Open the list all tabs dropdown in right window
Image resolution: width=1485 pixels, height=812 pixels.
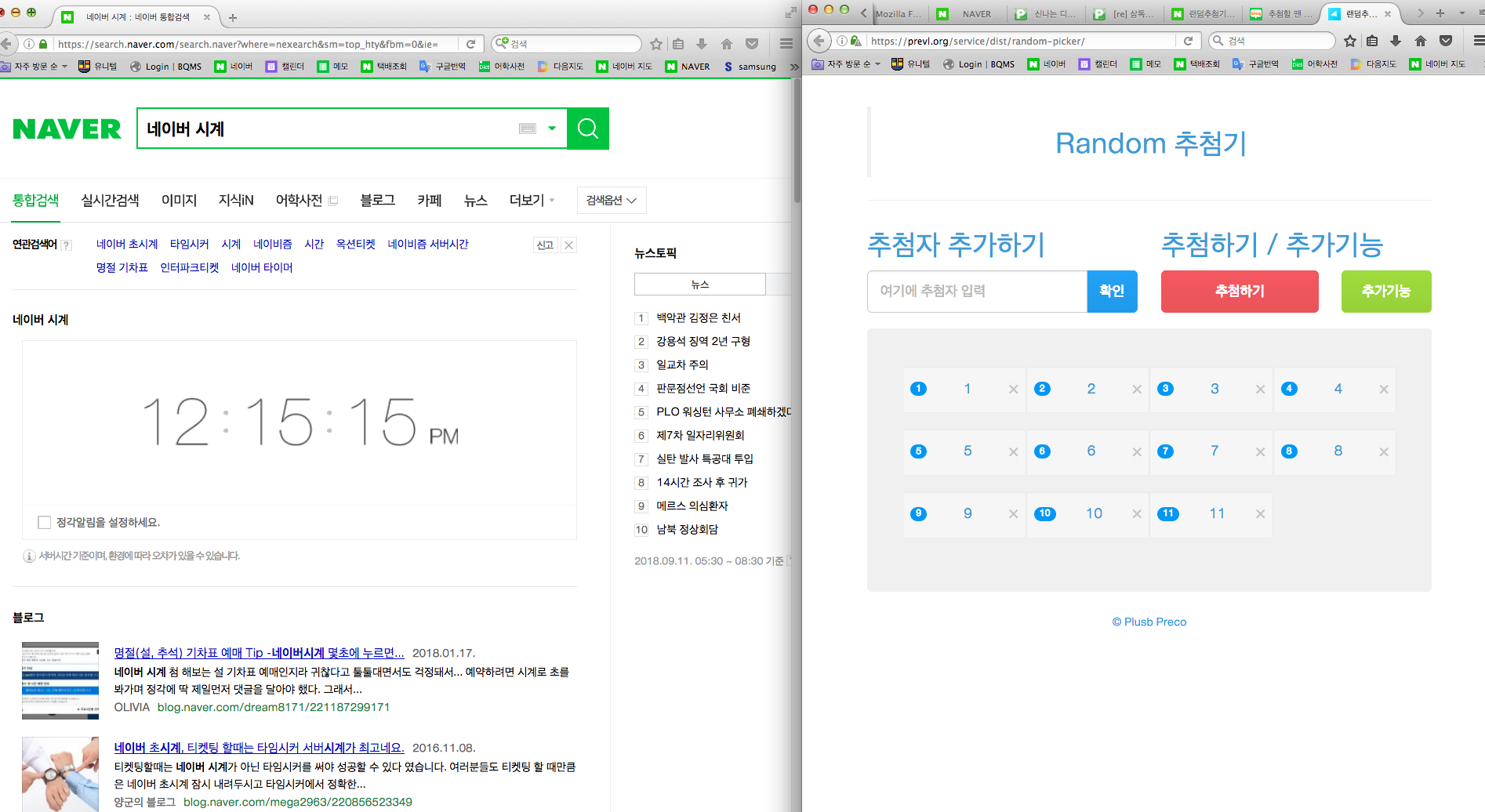point(1462,13)
